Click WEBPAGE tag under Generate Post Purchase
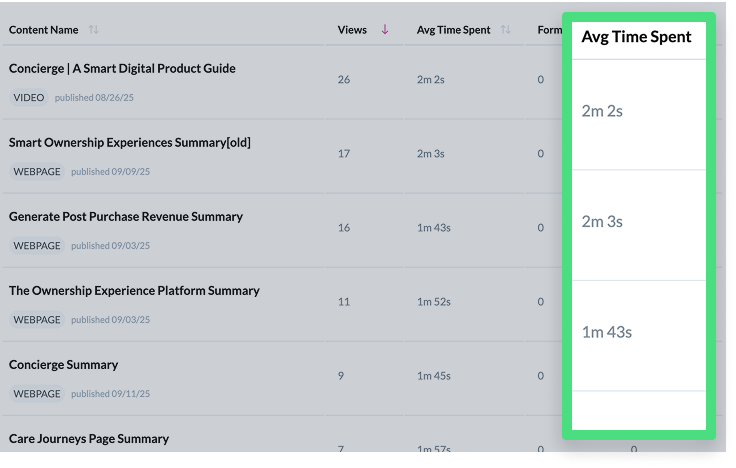Viewport: 736px width, 468px height. 37,245
